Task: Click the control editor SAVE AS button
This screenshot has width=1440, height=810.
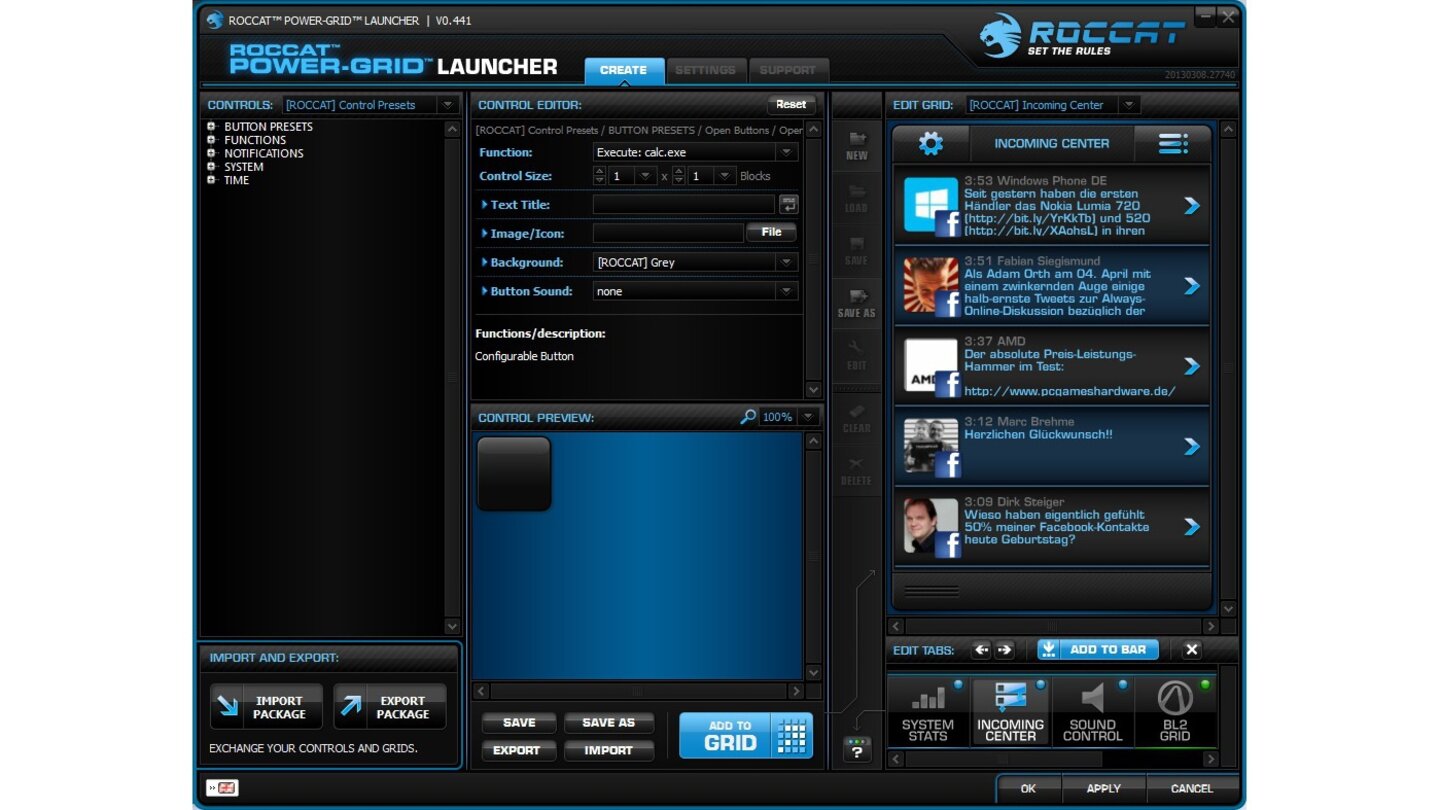Action: (609, 722)
